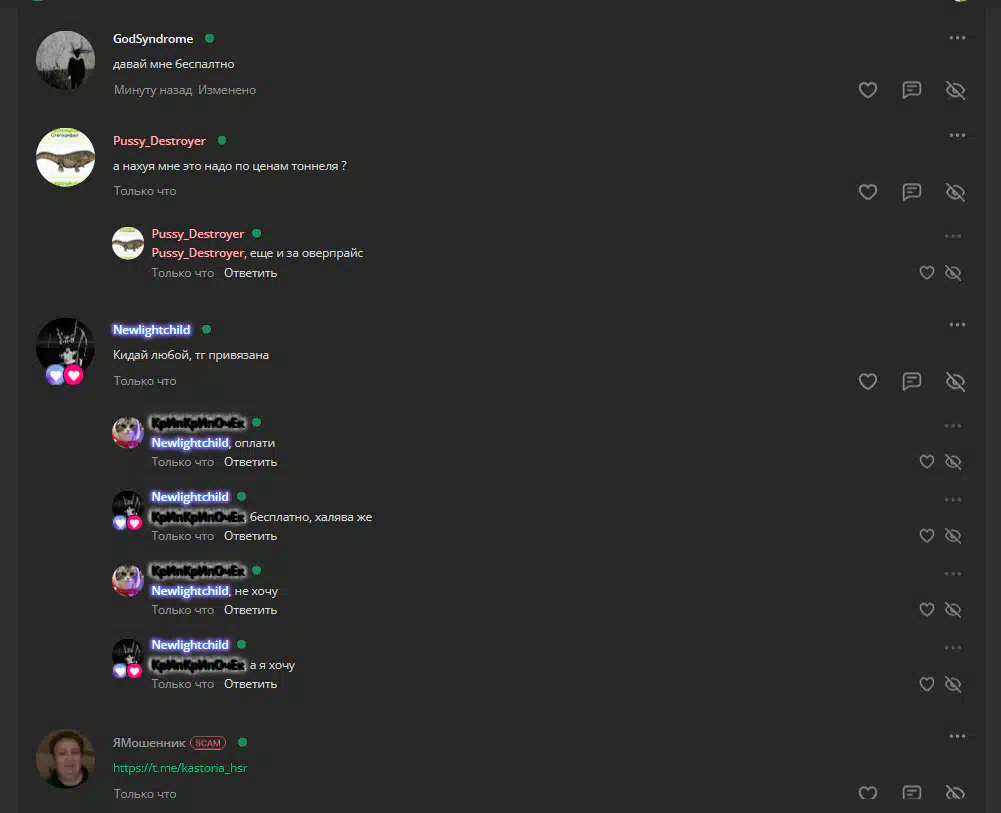The image size is (1001, 813).
Task: Hide GodSyndrome's comment with the crossed-eye icon
Action: (955, 90)
